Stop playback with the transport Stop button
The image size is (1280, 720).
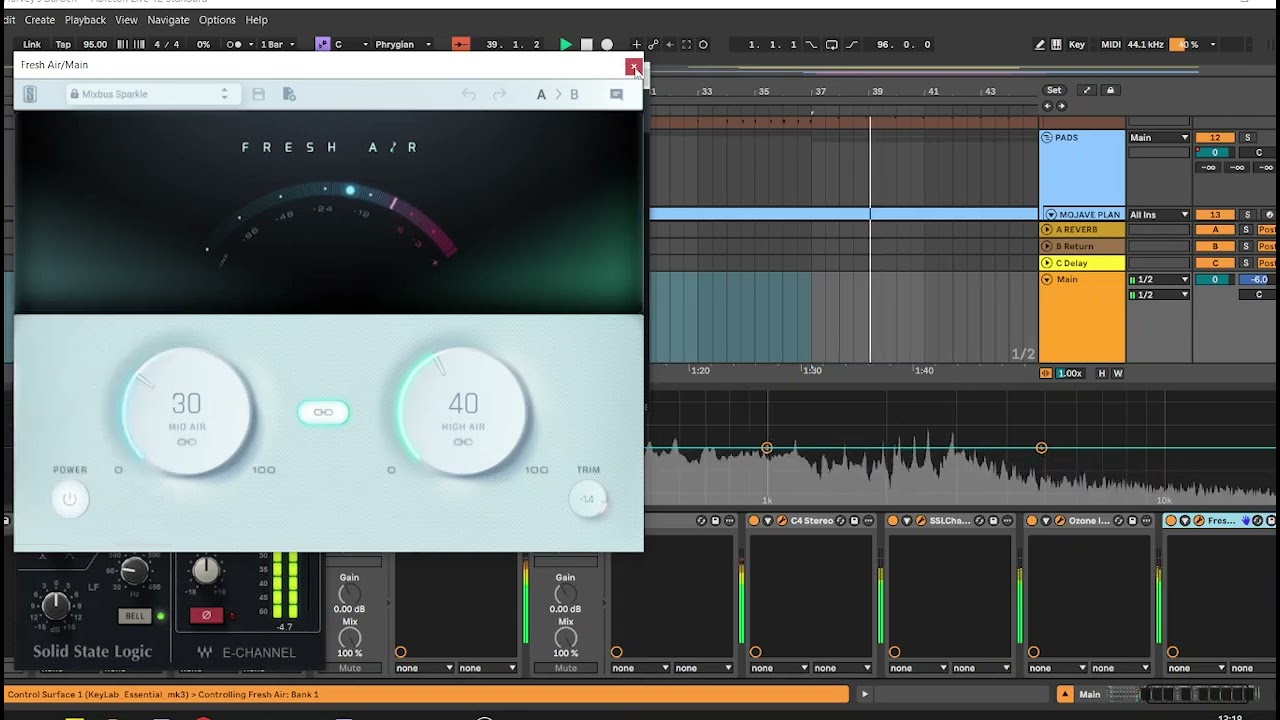point(586,44)
